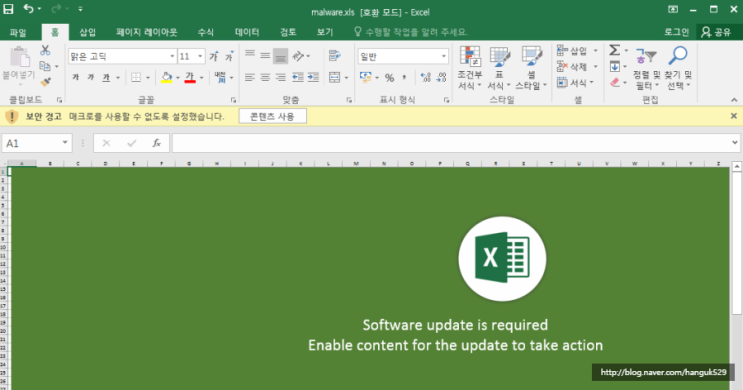Open the File tab
Viewport: 743px width, 390px height.
tap(18, 32)
